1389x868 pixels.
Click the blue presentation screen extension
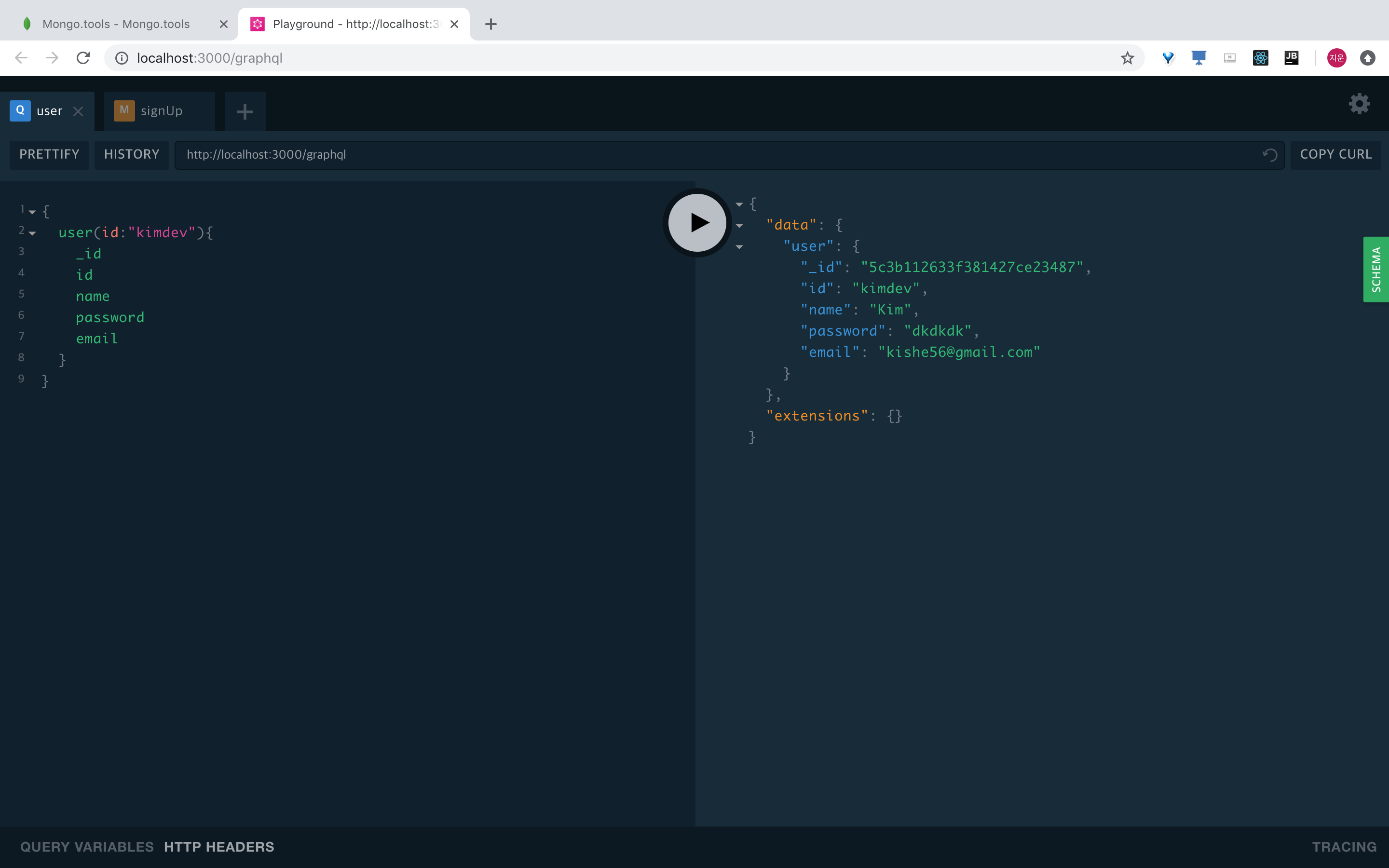(1199, 58)
